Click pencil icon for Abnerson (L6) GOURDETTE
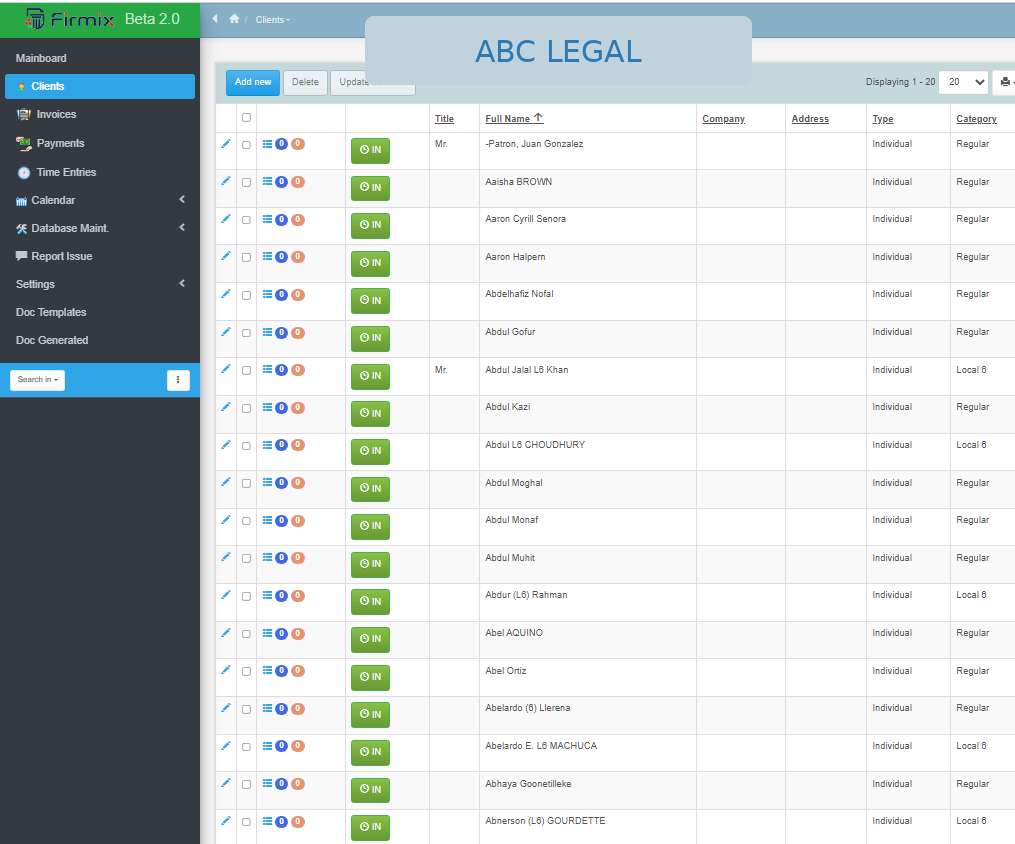The width and height of the screenshot is (1015, 844). click(225, 821)
